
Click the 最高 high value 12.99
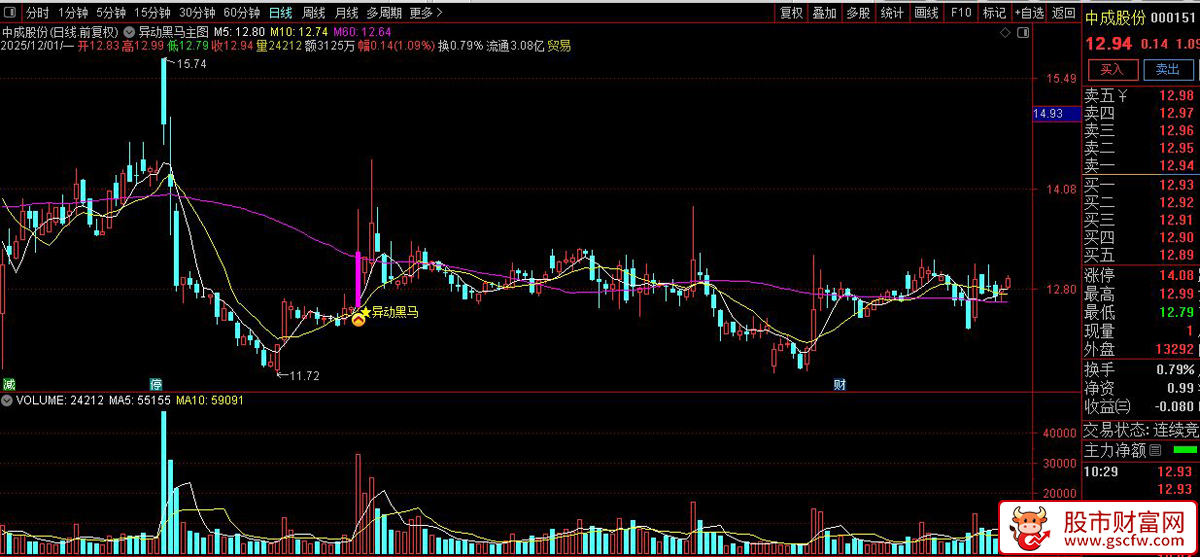[x=1177, y=294]
